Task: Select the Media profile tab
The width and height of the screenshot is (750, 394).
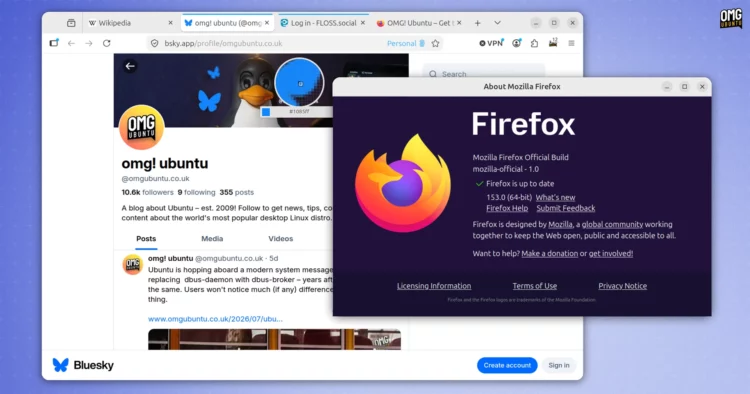Action: [212, 239]
